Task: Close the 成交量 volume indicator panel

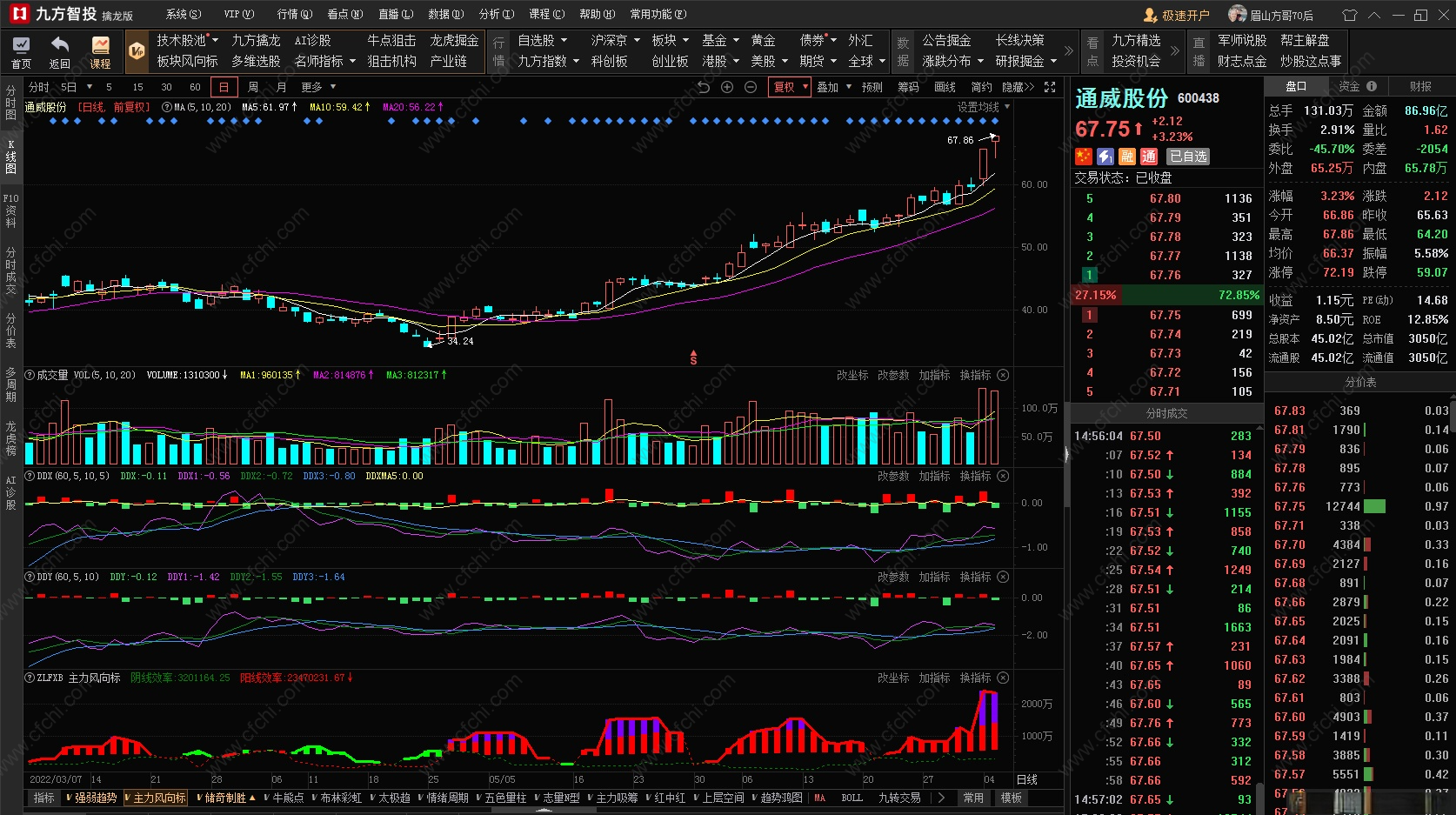Action: point(1003,375)
